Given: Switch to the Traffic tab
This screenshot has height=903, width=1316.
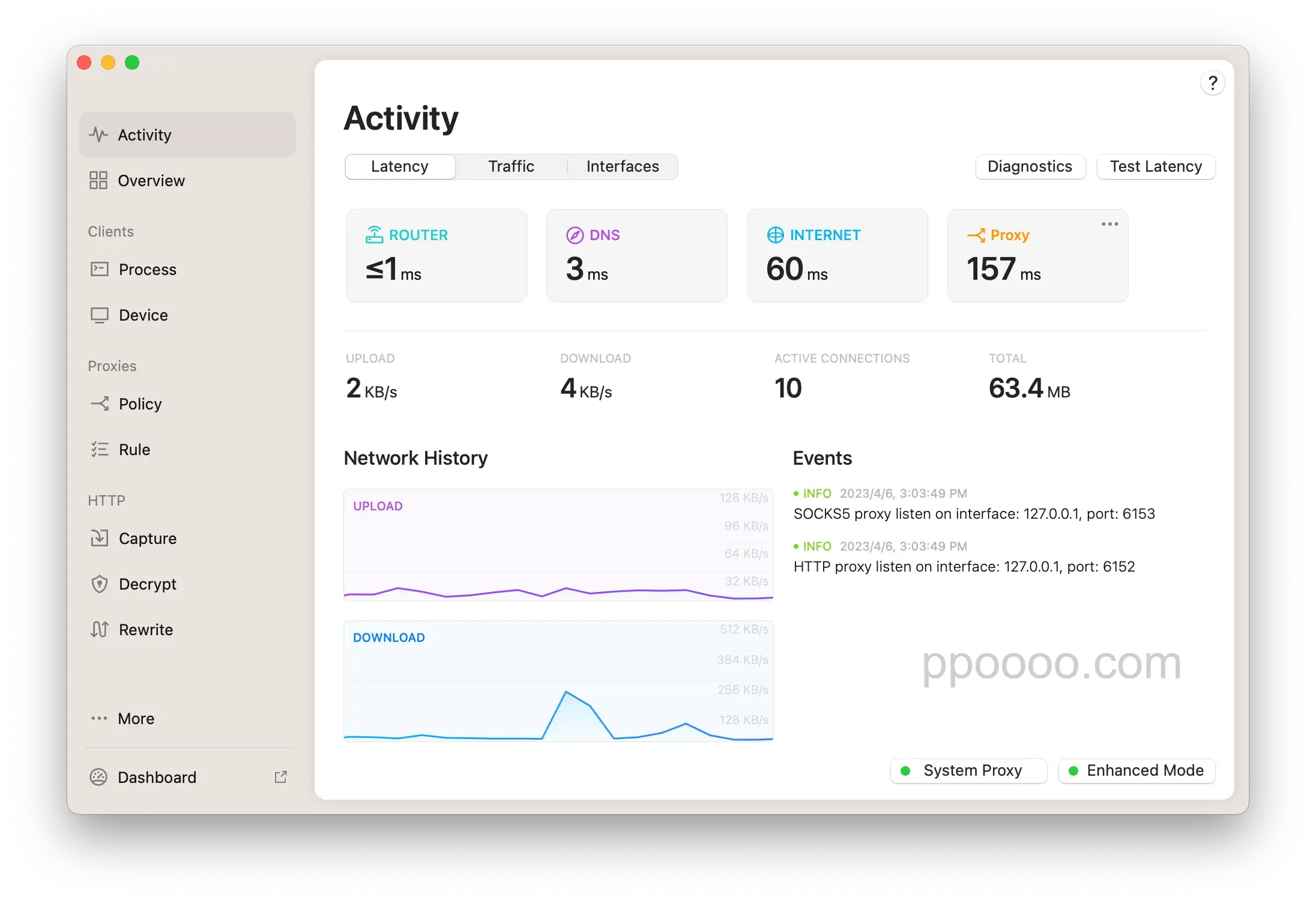Looking at the screenshot, I should [511, 167].
